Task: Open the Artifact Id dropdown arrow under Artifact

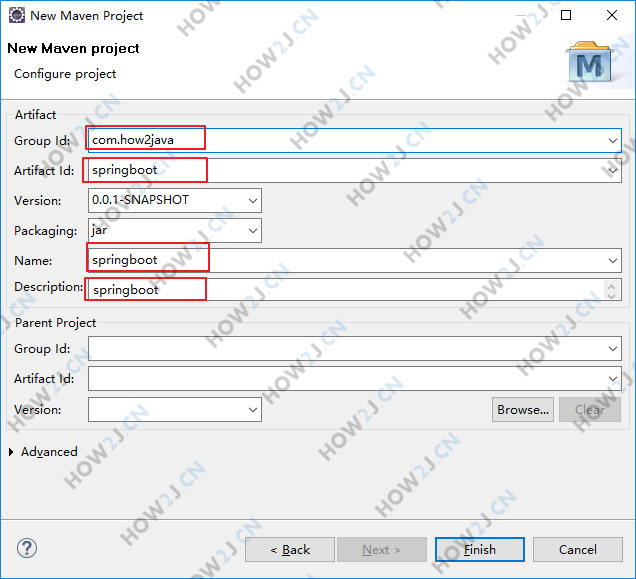Action: [x=612, y=171]
